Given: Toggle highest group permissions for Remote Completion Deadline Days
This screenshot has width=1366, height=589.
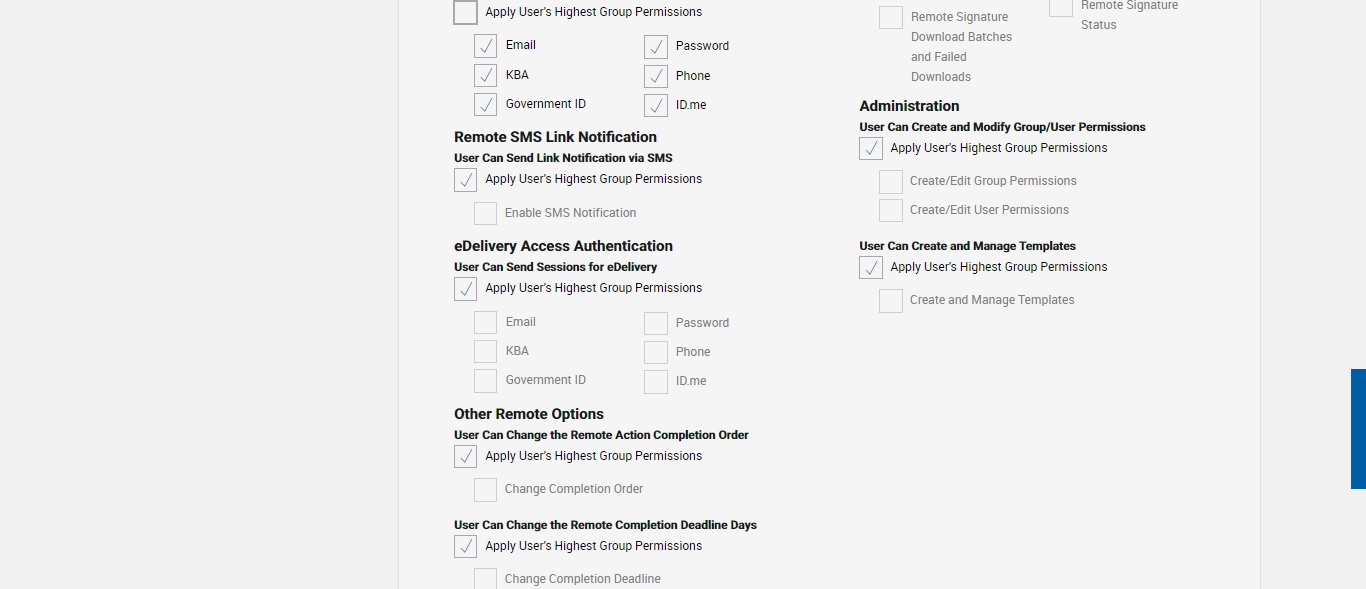Looking at the screenshot, I should [x=466, y=547].
